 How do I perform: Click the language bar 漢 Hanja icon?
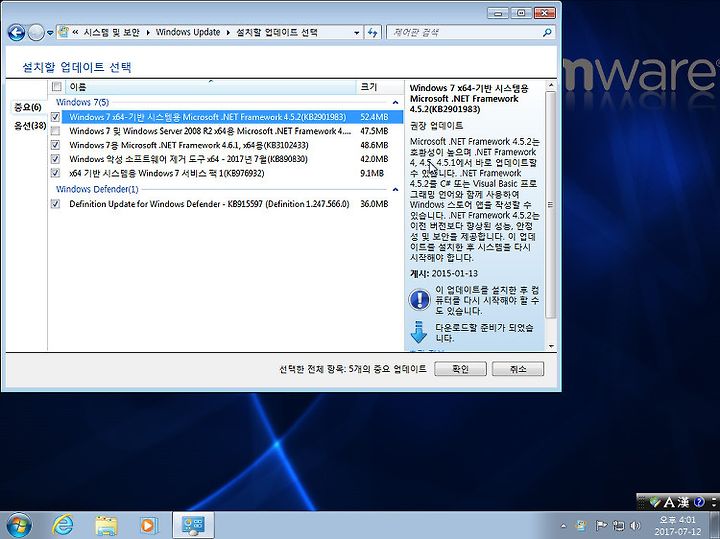683,503
